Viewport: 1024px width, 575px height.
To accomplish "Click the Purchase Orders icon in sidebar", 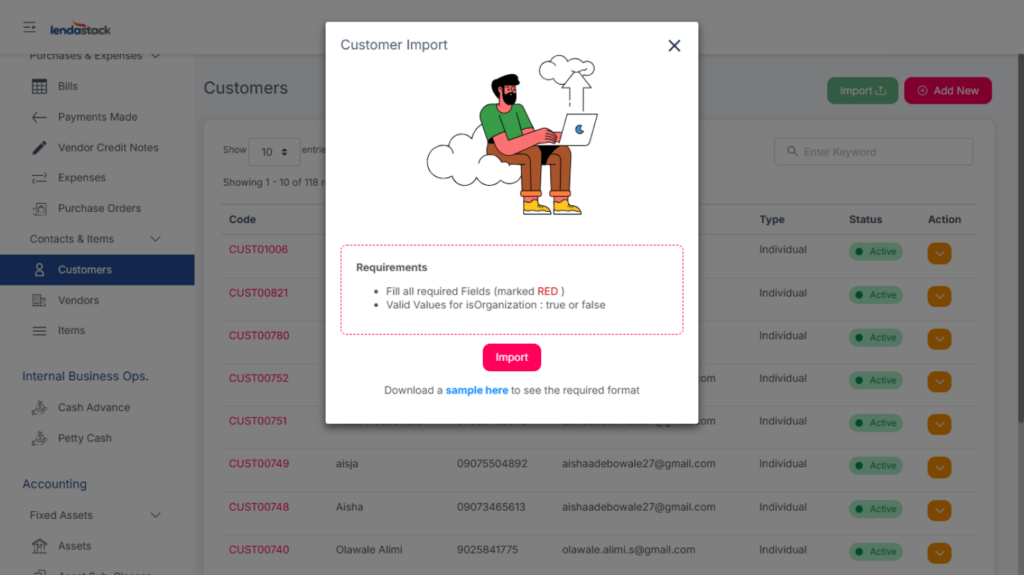I will click(40, 209).
